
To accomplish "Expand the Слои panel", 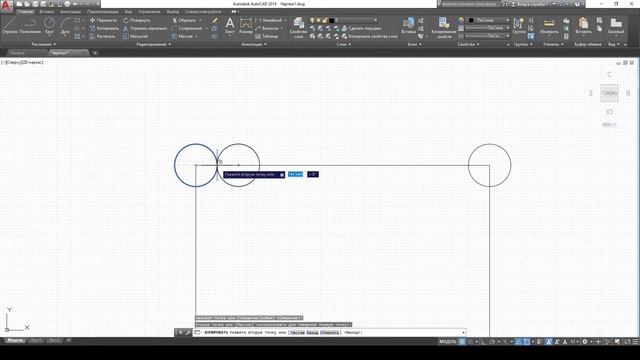I will (x=343, y=44).
